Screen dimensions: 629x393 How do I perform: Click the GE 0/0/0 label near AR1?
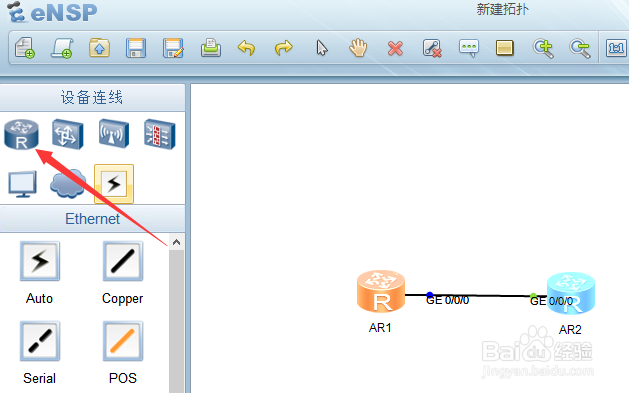pos(447,300)
